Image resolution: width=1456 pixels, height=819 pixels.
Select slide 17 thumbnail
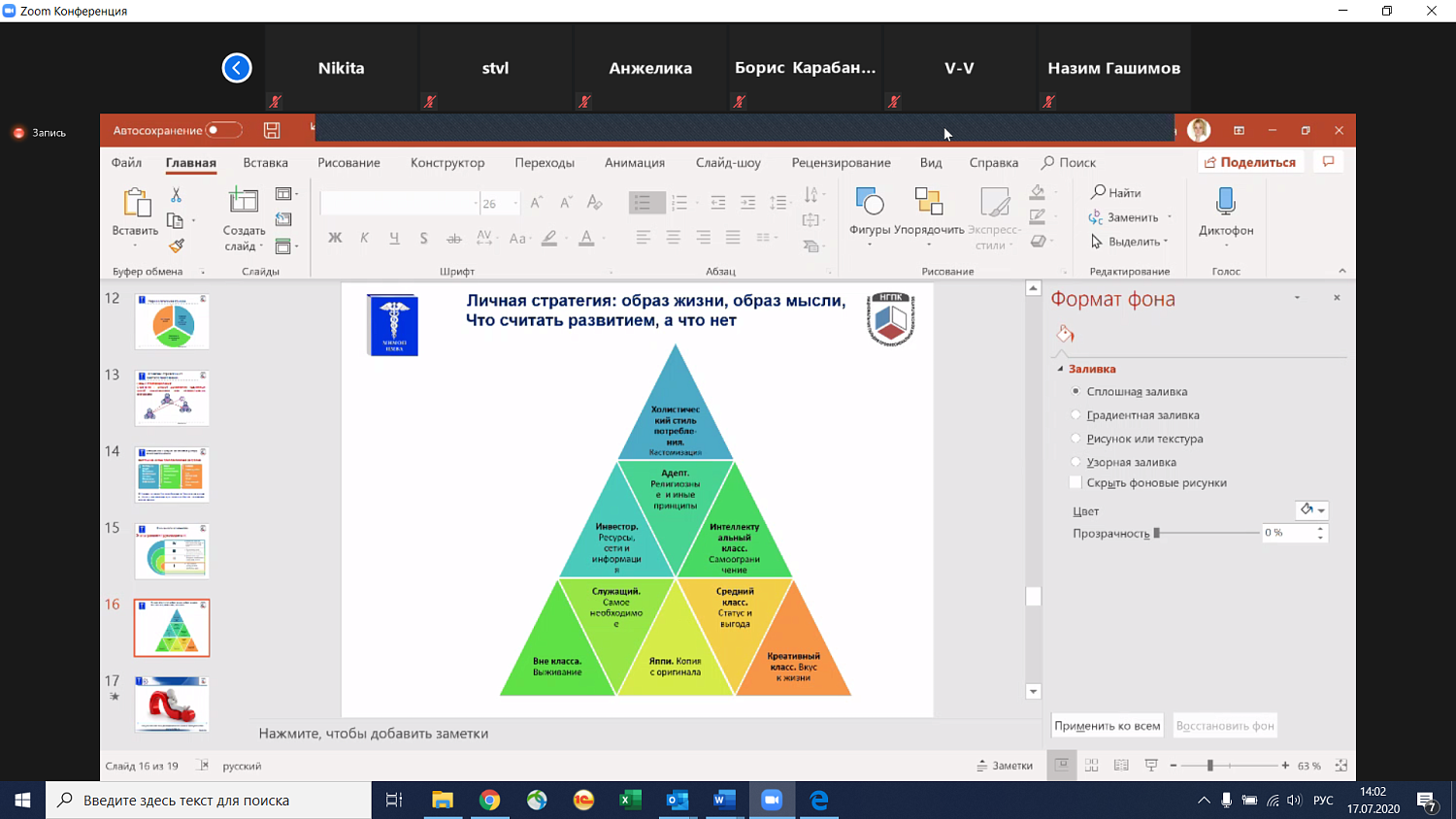172,704
